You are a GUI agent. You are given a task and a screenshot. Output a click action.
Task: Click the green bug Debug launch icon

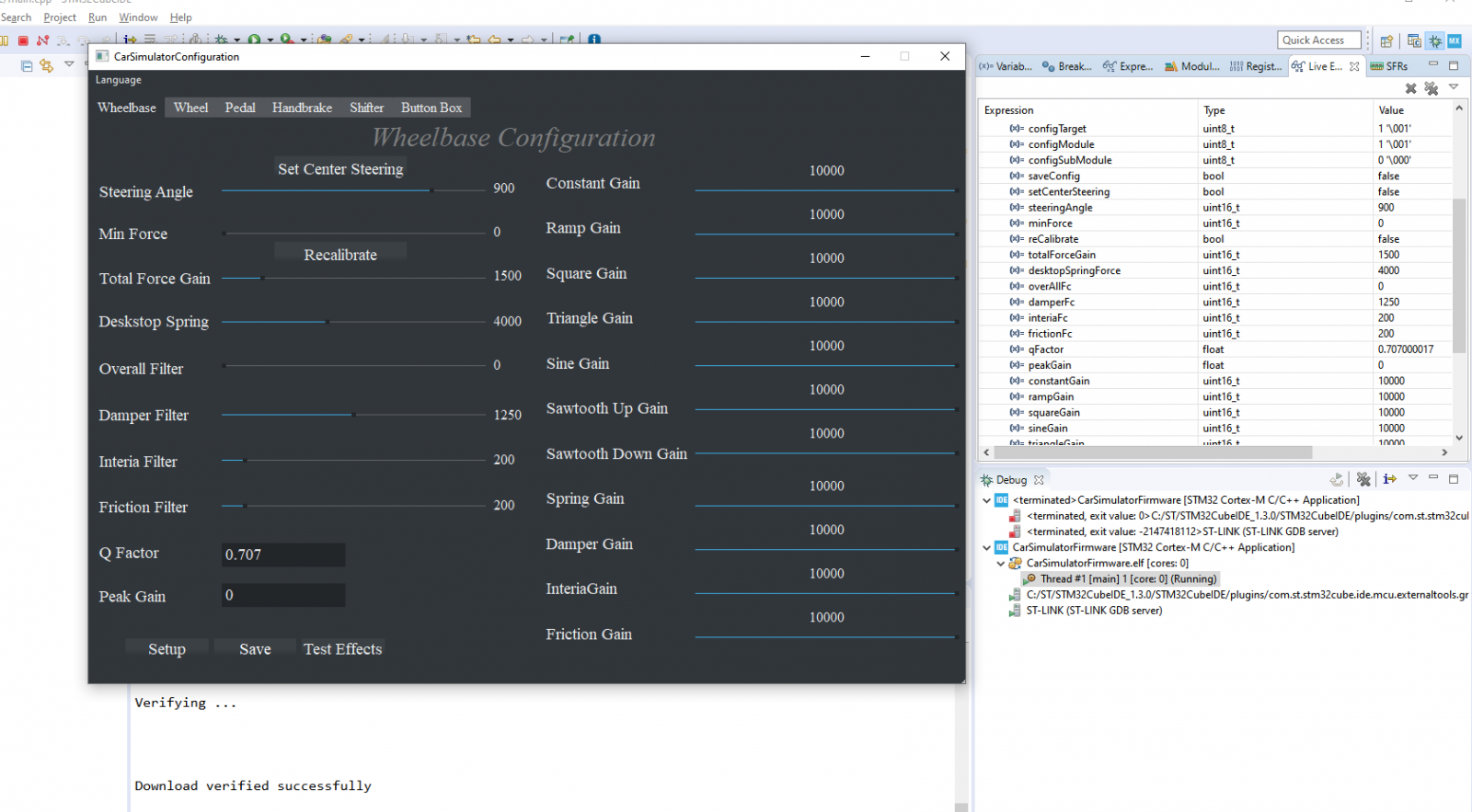click(221, 40)
